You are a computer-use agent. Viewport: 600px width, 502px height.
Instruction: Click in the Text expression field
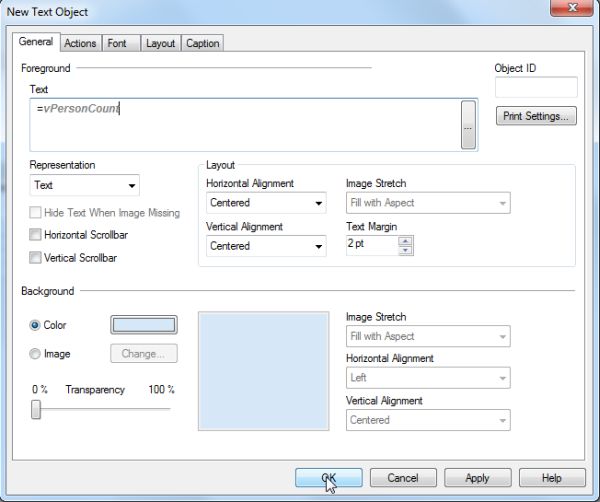(x=245, y=125)
